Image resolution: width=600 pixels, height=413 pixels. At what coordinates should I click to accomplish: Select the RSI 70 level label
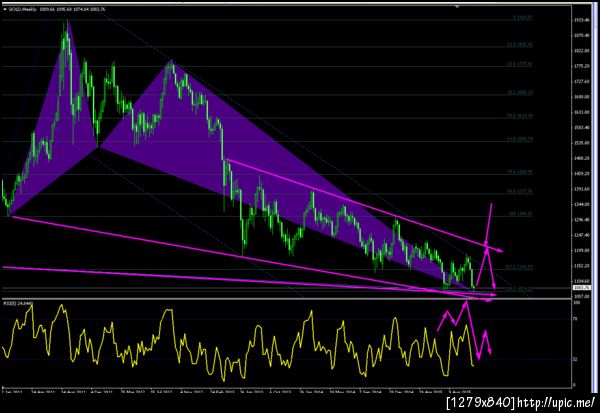[575, 318]
